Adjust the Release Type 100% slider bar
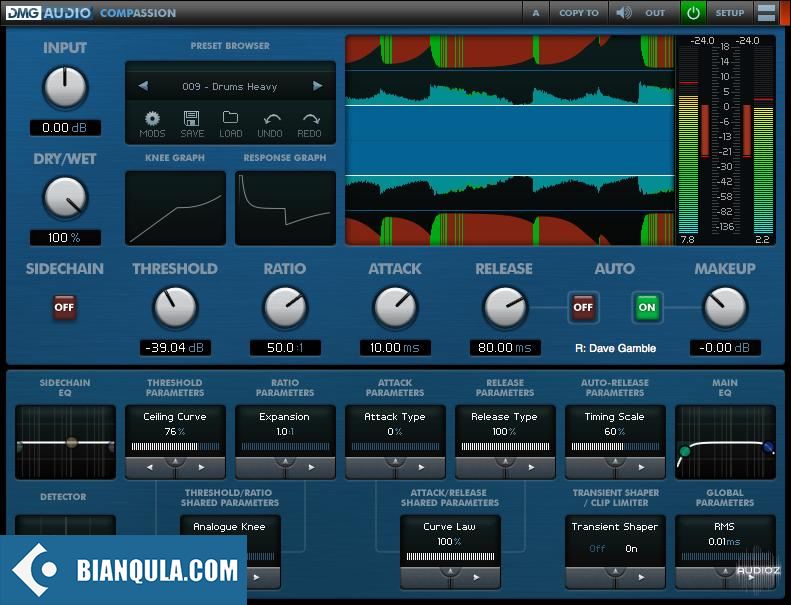 (x=505, y=447)
